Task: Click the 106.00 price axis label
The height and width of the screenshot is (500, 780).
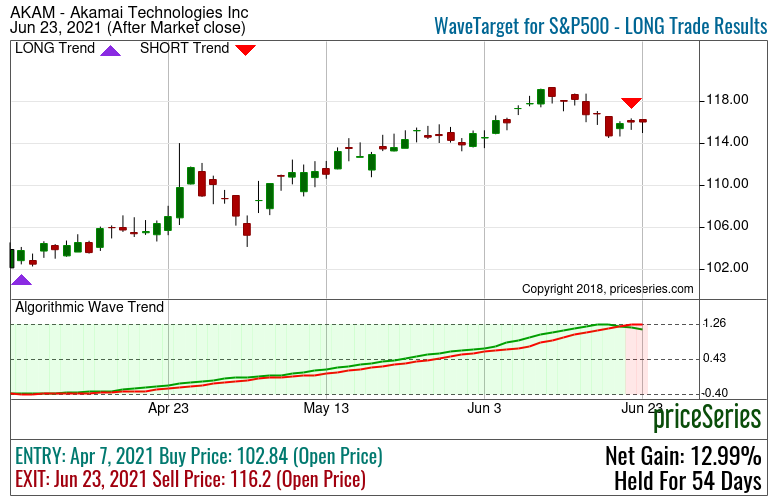Action: tap(727, 226)
